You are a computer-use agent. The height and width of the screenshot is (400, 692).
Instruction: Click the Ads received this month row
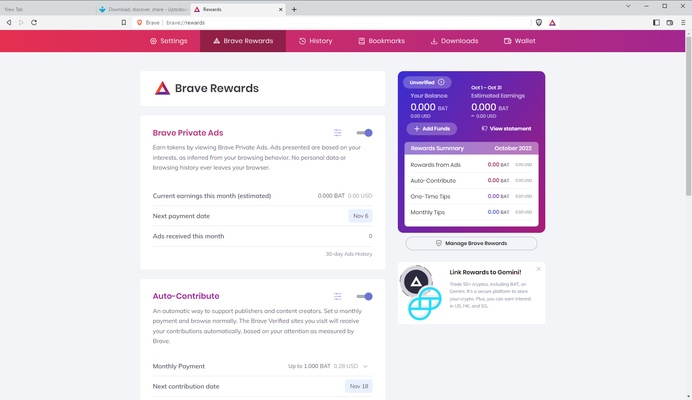[x=263, y=236]
